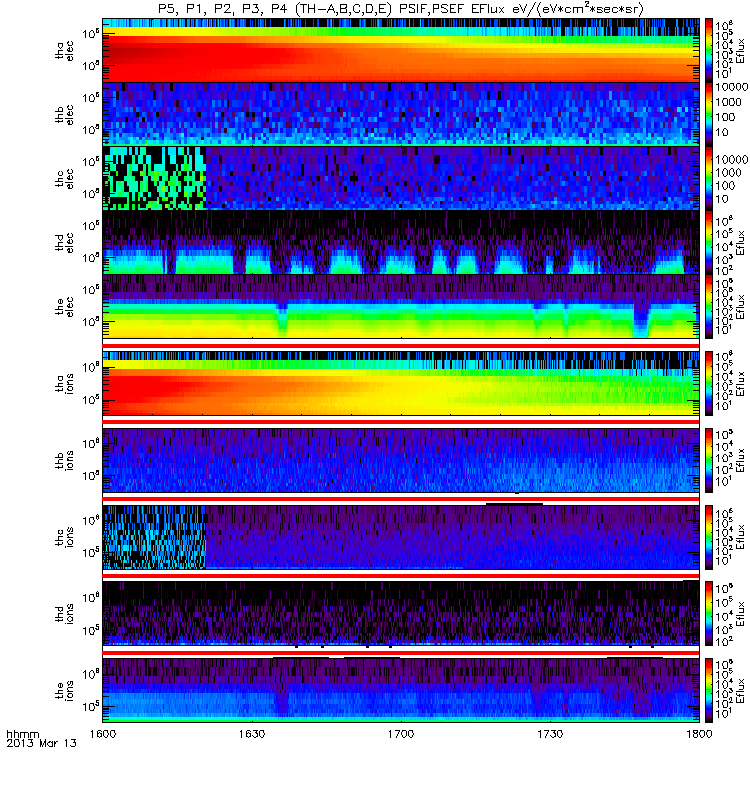Select the tha elec spectrogram panel
Screen dimensions: 750x800
(401, 50)
